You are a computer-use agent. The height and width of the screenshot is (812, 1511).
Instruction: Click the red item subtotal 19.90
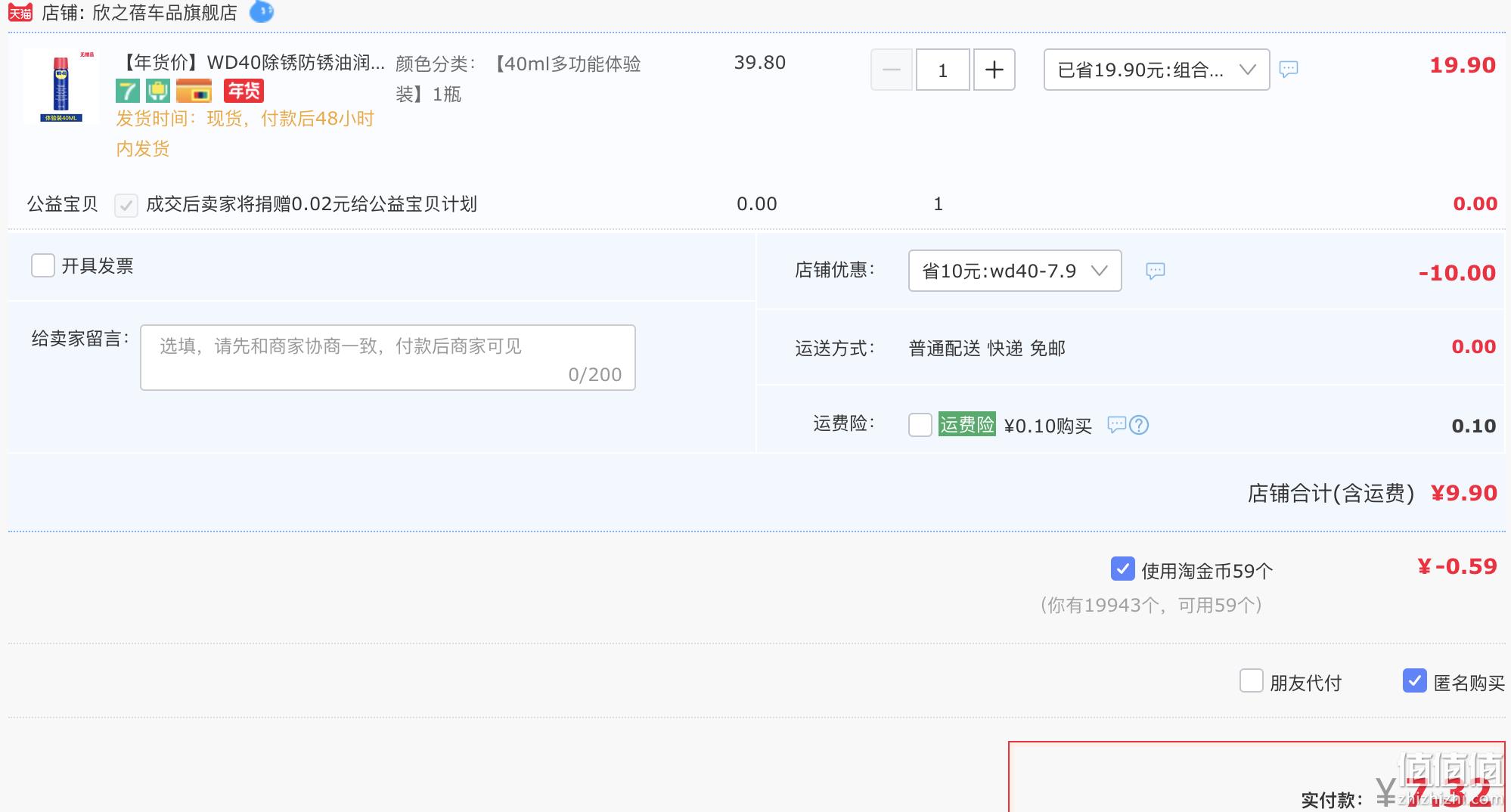point(1463,65)
